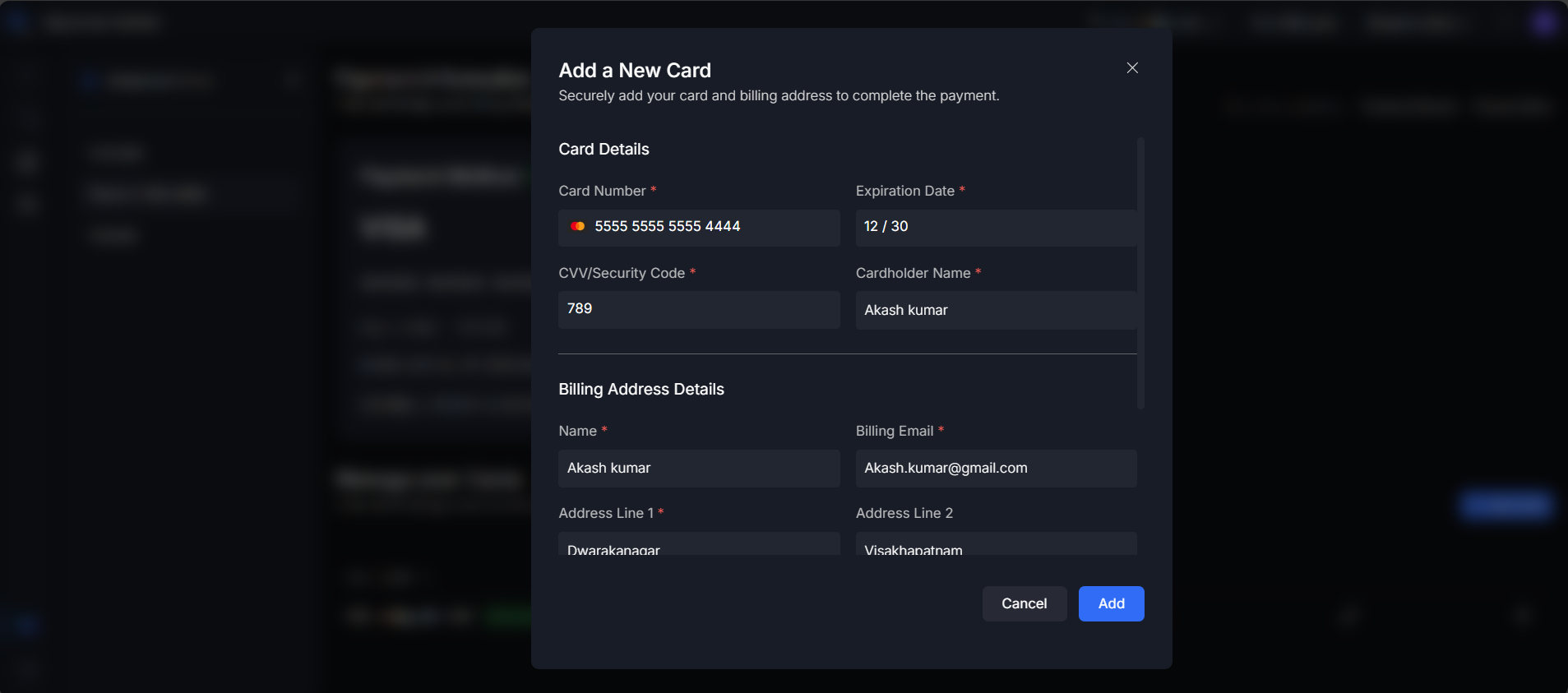The height and width of the screenshot is (693, 1568).
Task: Click the blue Add button
Action: coord(1111,603)
